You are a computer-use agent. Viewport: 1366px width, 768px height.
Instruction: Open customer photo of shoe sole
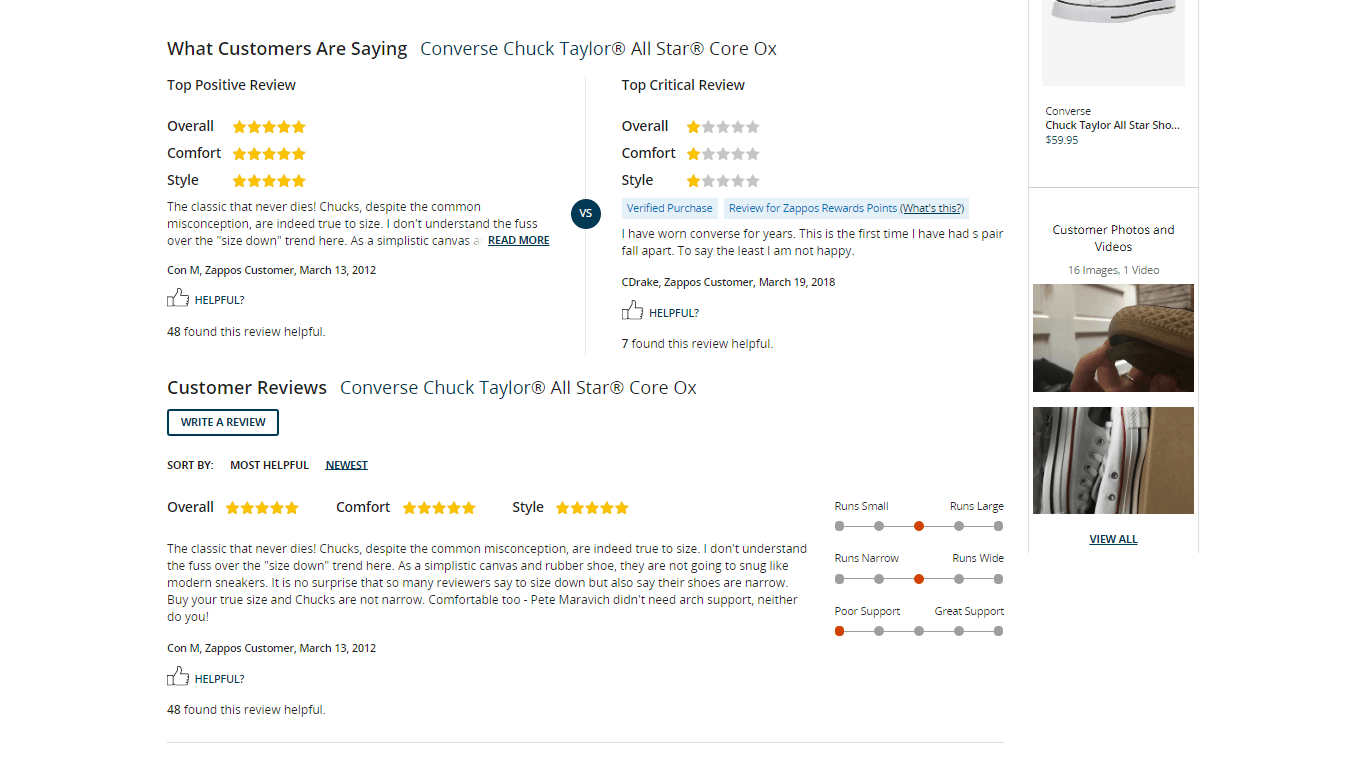coord(1113,338)
